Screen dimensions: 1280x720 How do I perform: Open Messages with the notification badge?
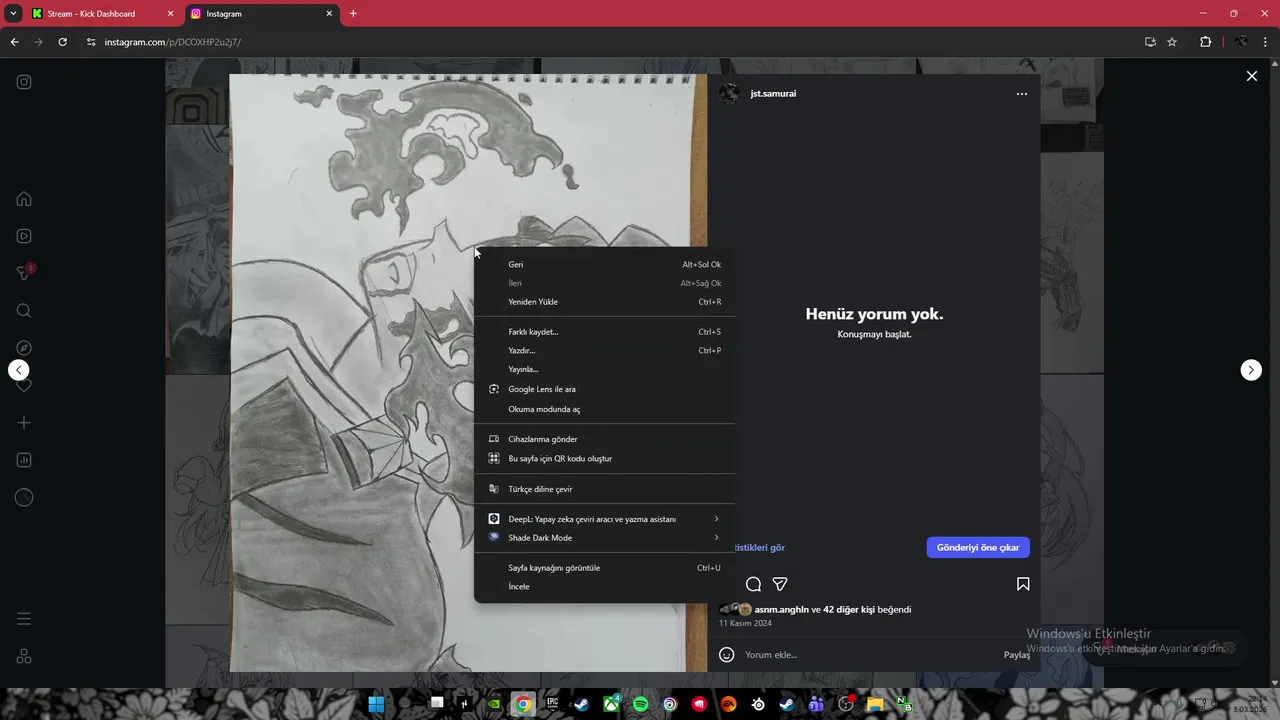[x=24, y=273]
